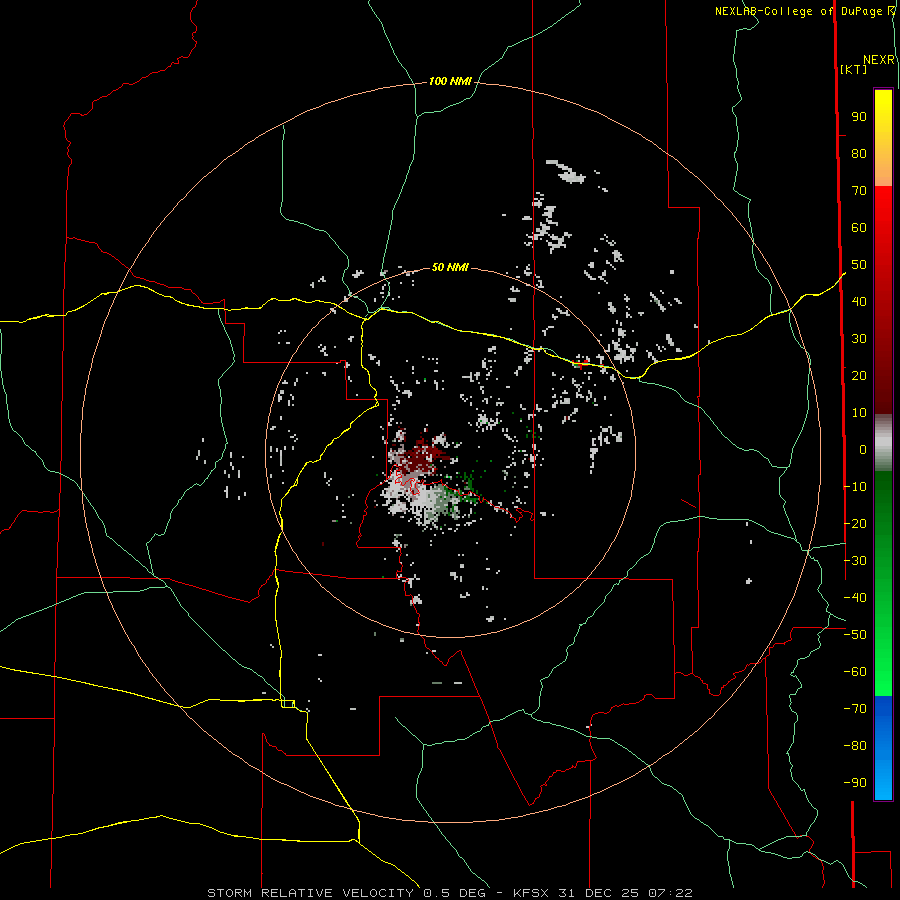Click the 70 value on velocity scale
This screenshot has width=900, height=900.
[859, 191]
